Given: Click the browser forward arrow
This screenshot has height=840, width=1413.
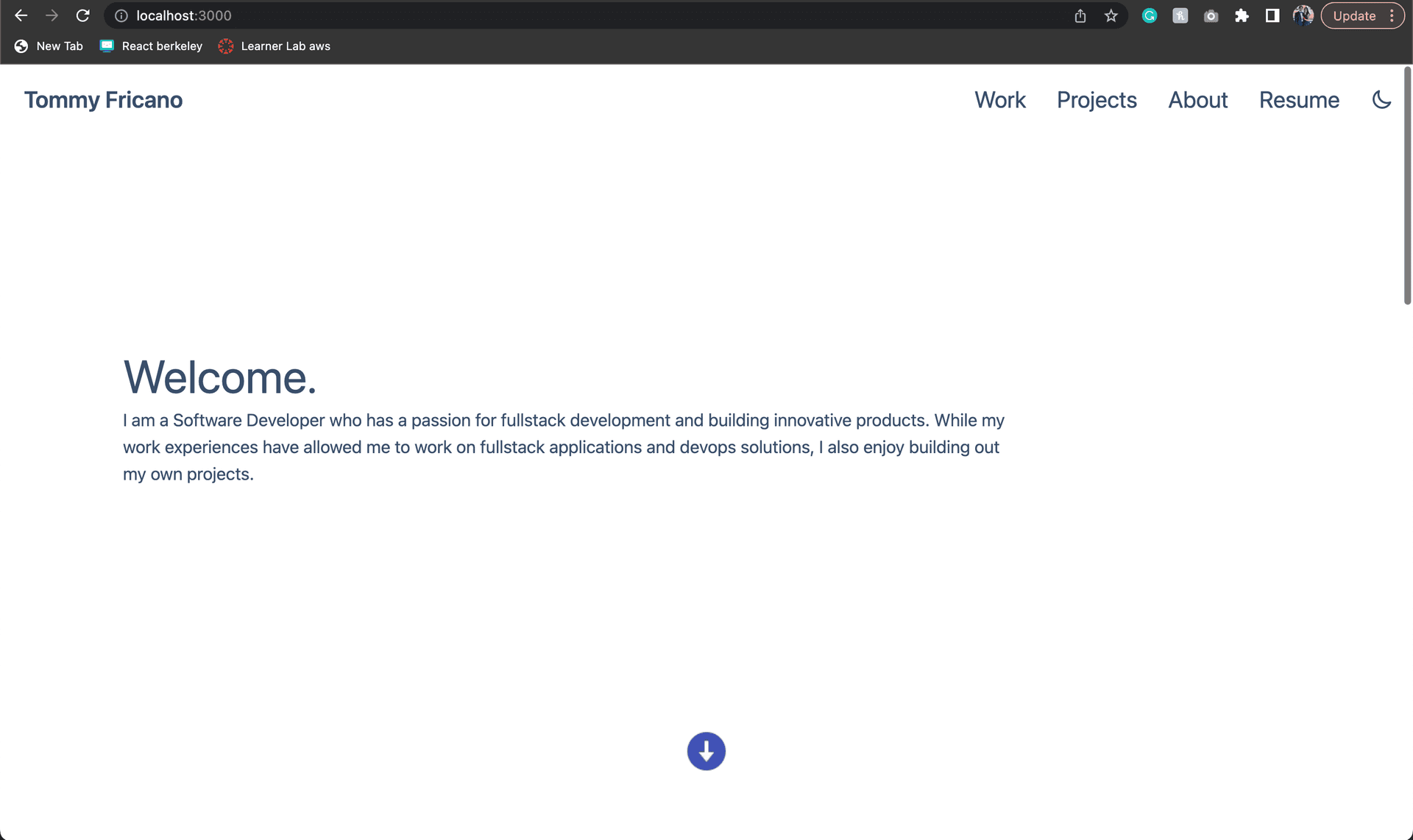Looking at the screenshot, I should tap(52, 15).
